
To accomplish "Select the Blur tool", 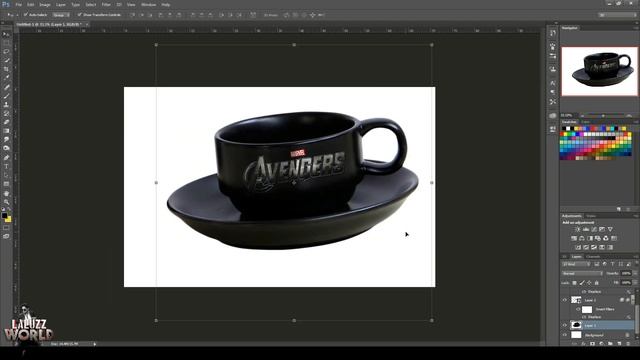I will click(x=6, y=140).
